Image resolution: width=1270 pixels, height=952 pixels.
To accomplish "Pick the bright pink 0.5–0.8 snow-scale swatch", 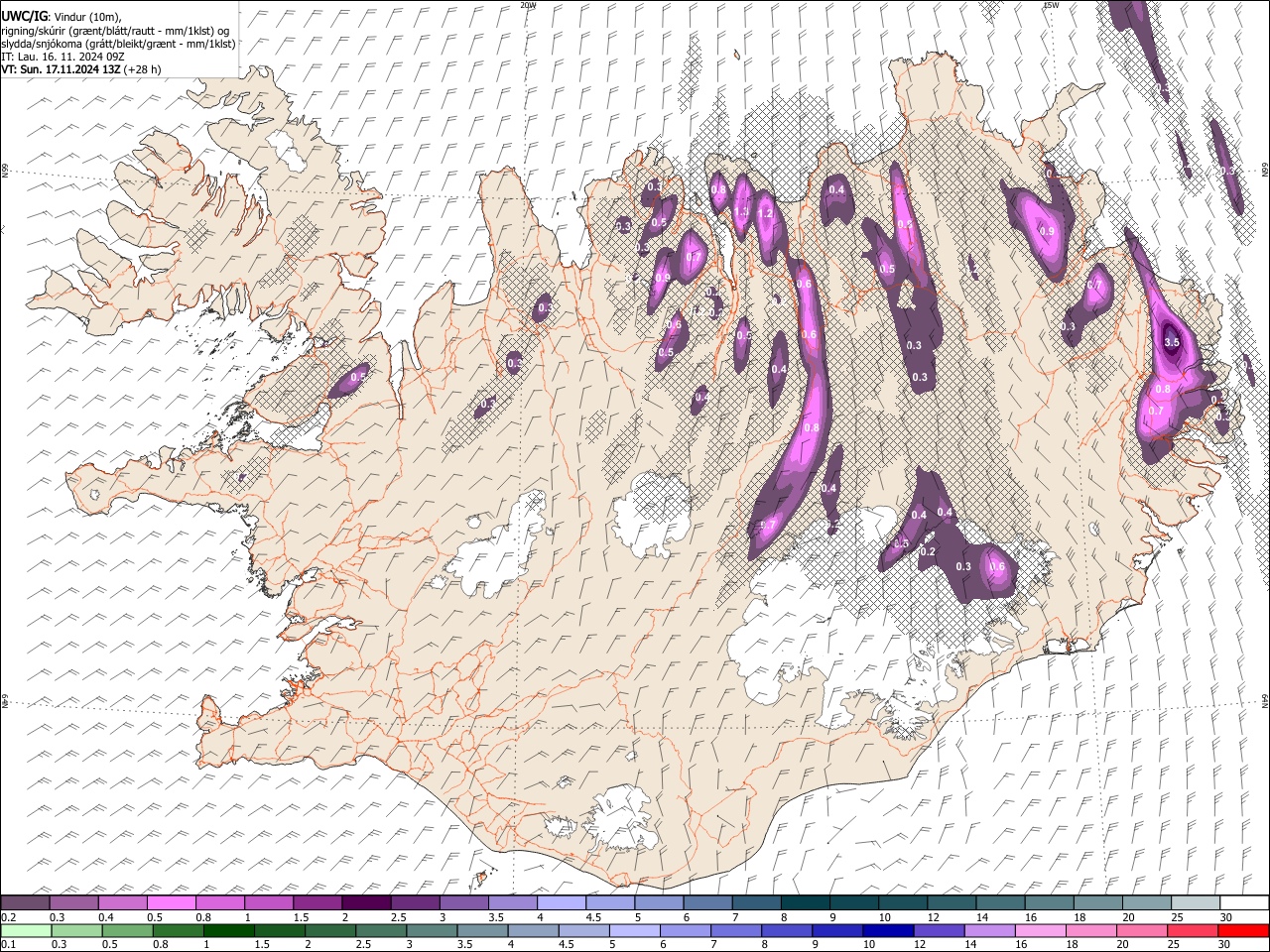I will coord(172,903).
